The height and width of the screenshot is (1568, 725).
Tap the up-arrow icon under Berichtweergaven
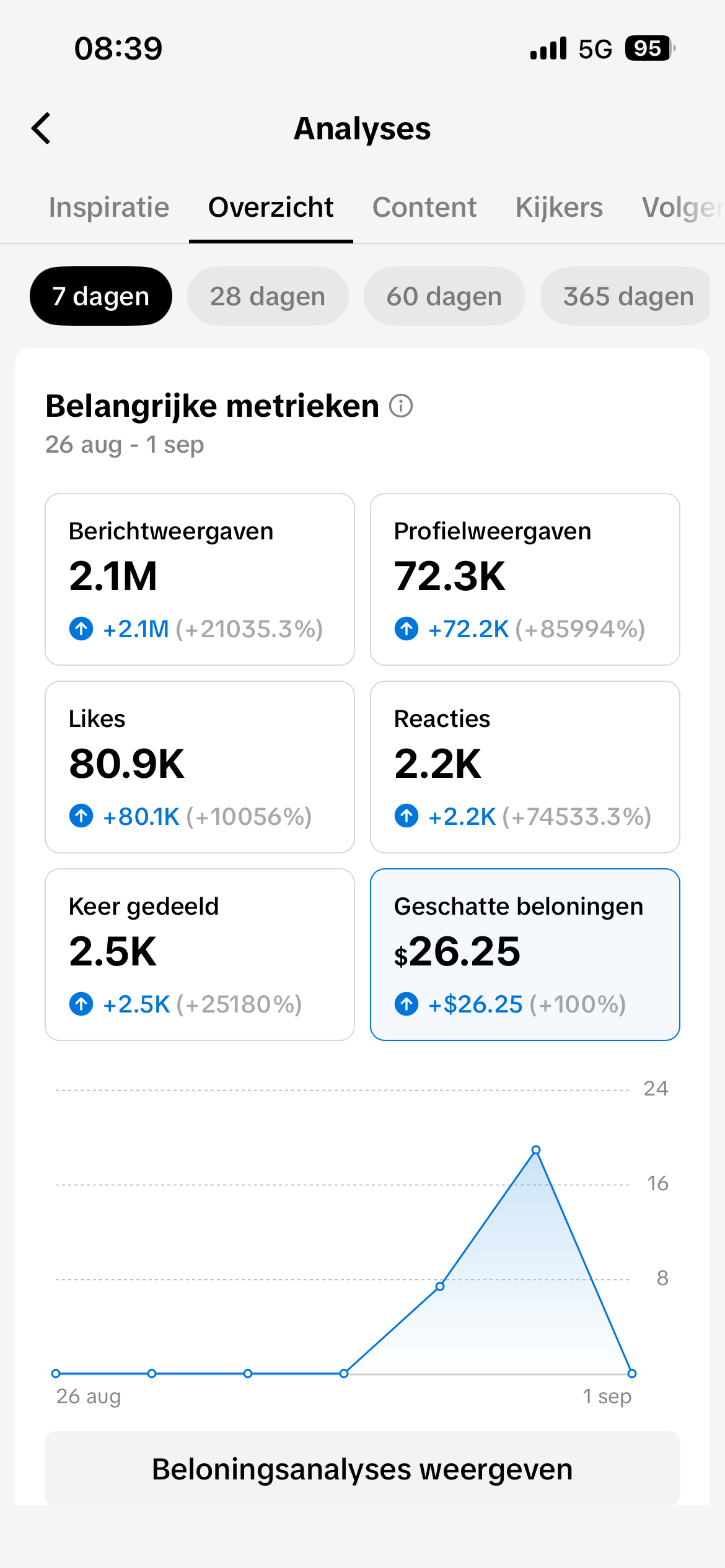pyautogui.click(x=81, y=629)
